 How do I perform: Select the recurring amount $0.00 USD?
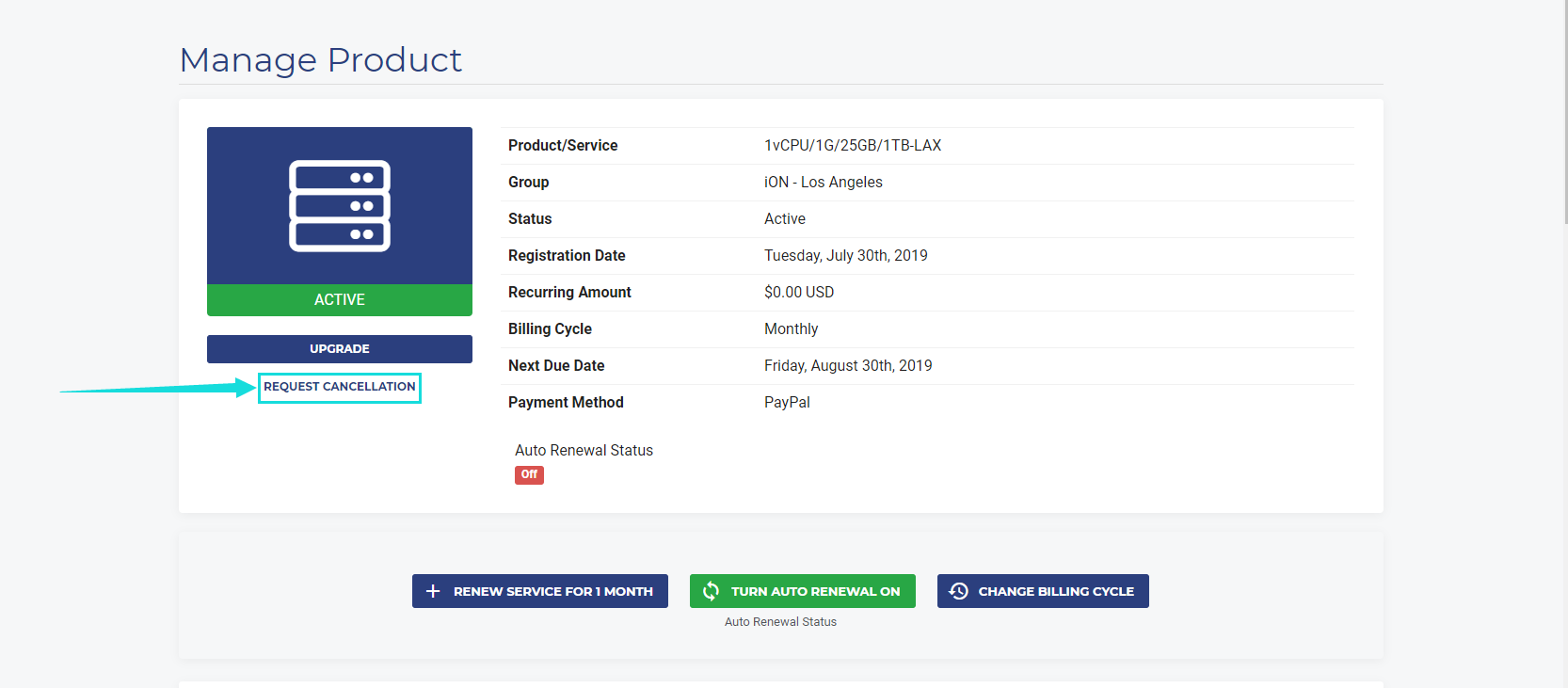799,293
